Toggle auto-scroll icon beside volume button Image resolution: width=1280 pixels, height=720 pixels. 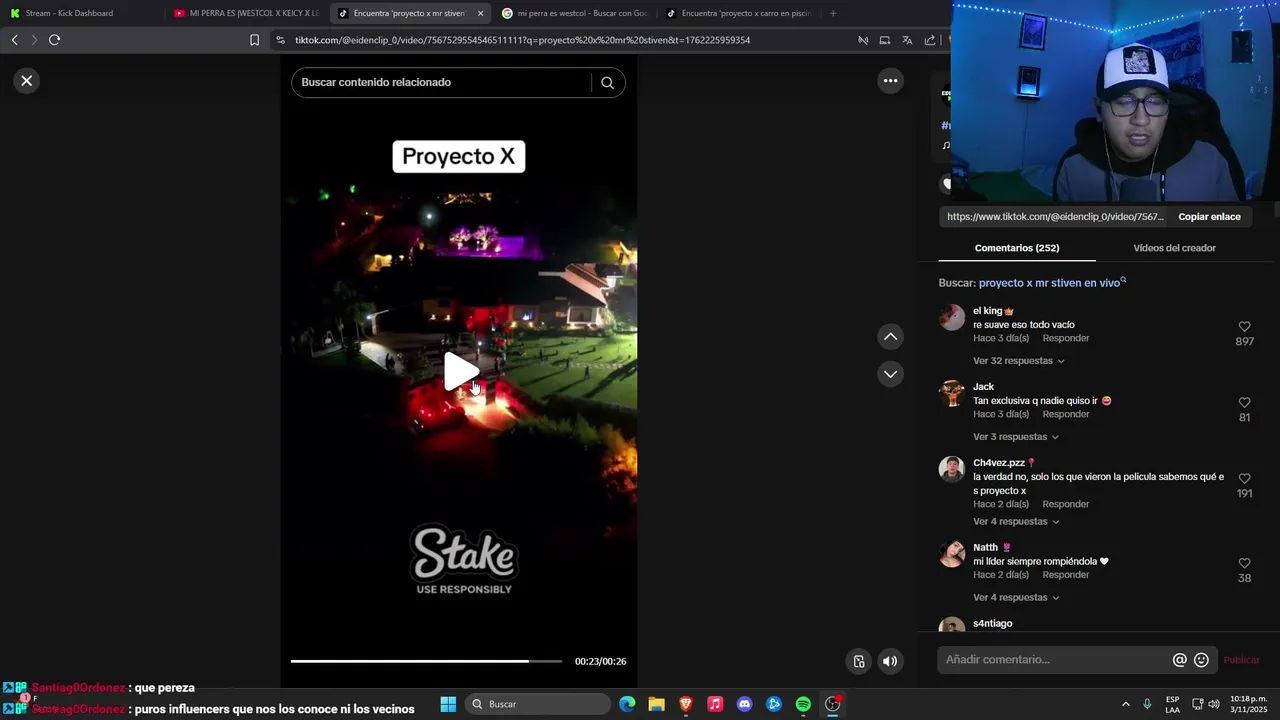[x=859, y=661]
